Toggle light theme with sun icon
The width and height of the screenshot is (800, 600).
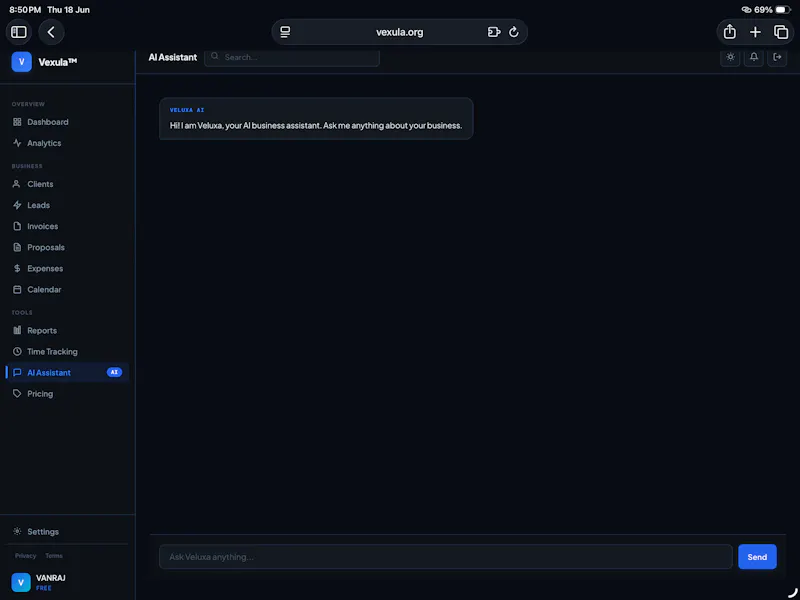(730, 57)
